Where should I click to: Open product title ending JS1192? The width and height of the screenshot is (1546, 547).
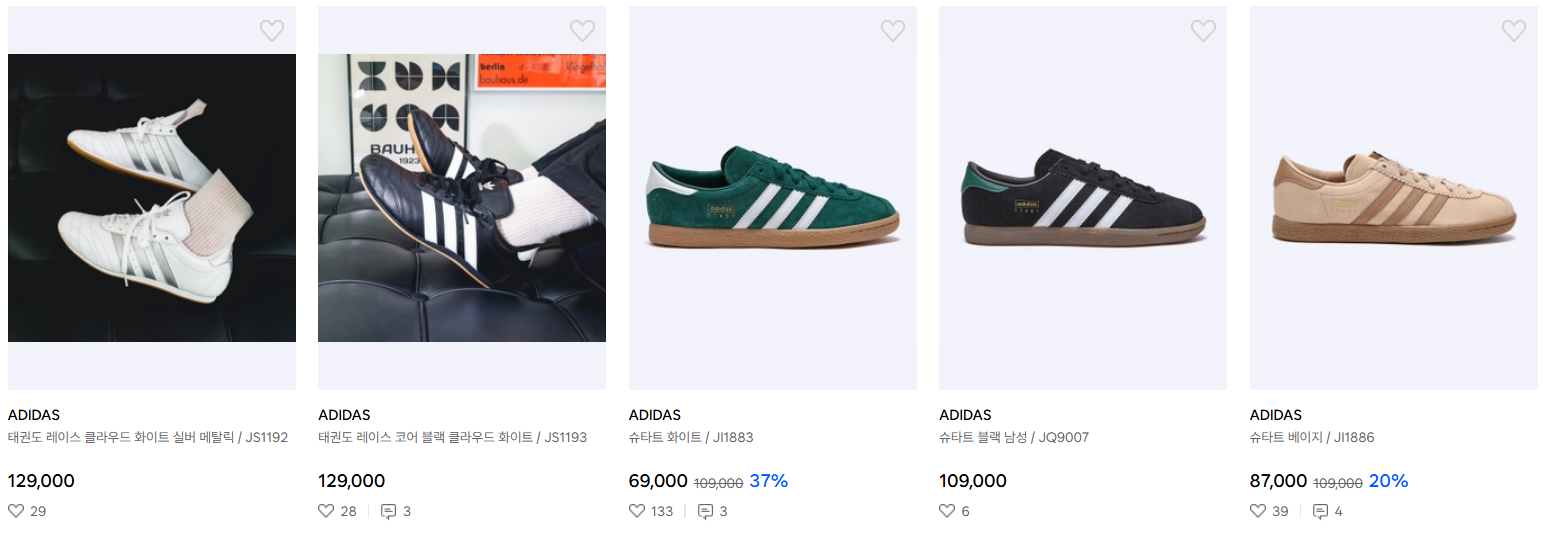(148, 437)
